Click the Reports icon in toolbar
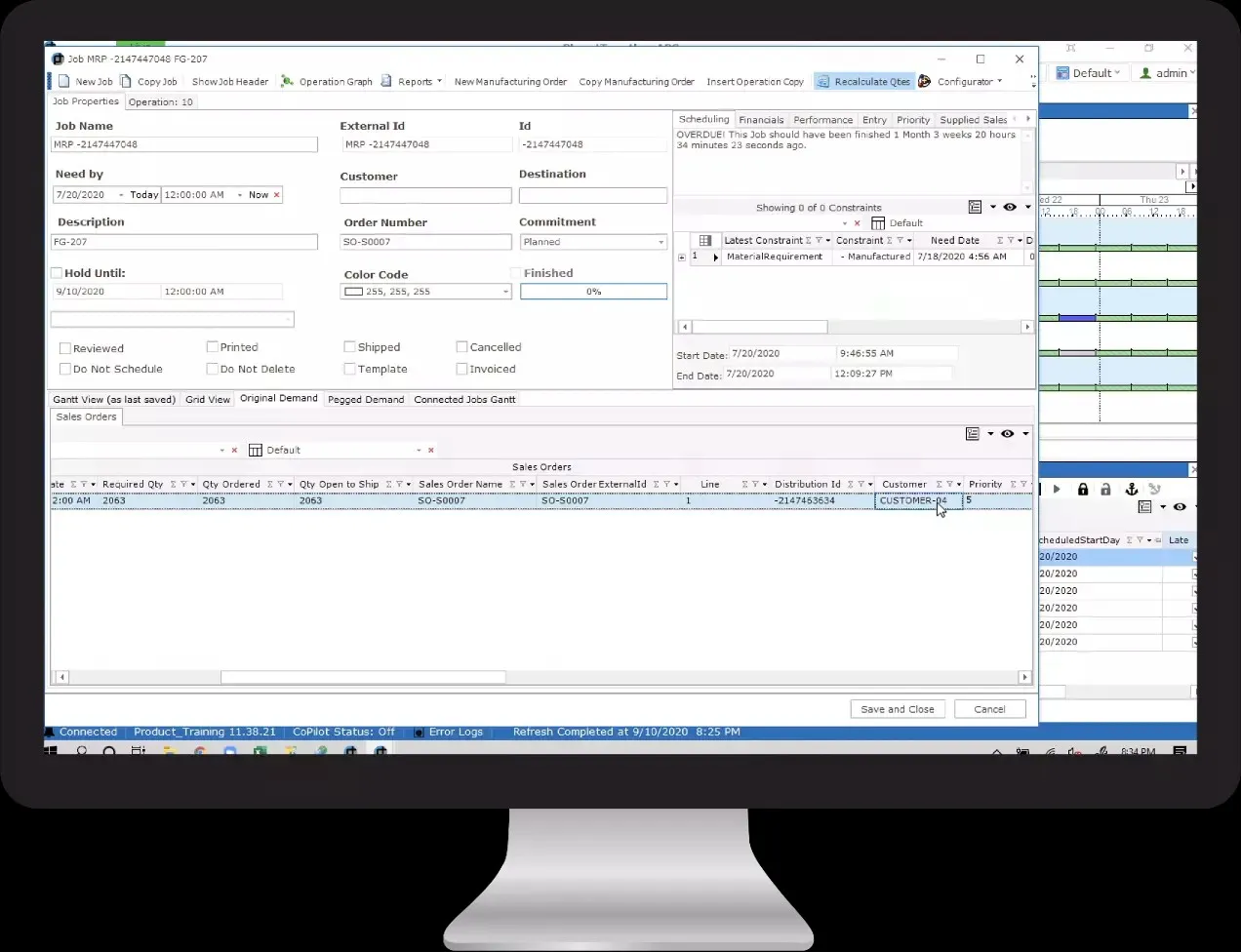 tap(386, 82)
